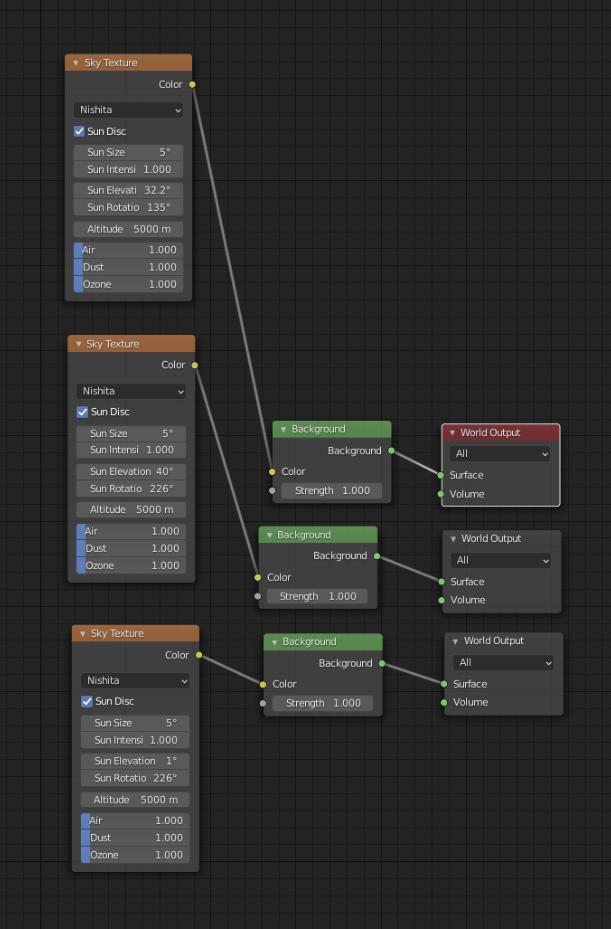Click the Sun Rotation 135° field
The image size is (611, 929).
(x=128, y=207)
